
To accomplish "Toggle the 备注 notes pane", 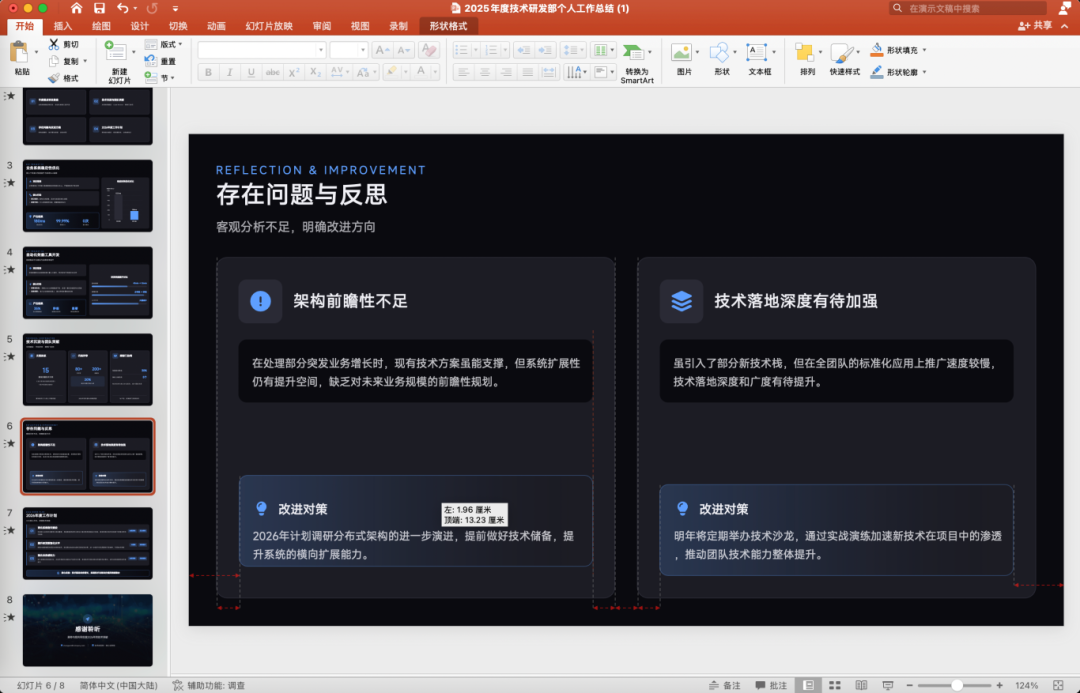I will (x=725, y=685).
